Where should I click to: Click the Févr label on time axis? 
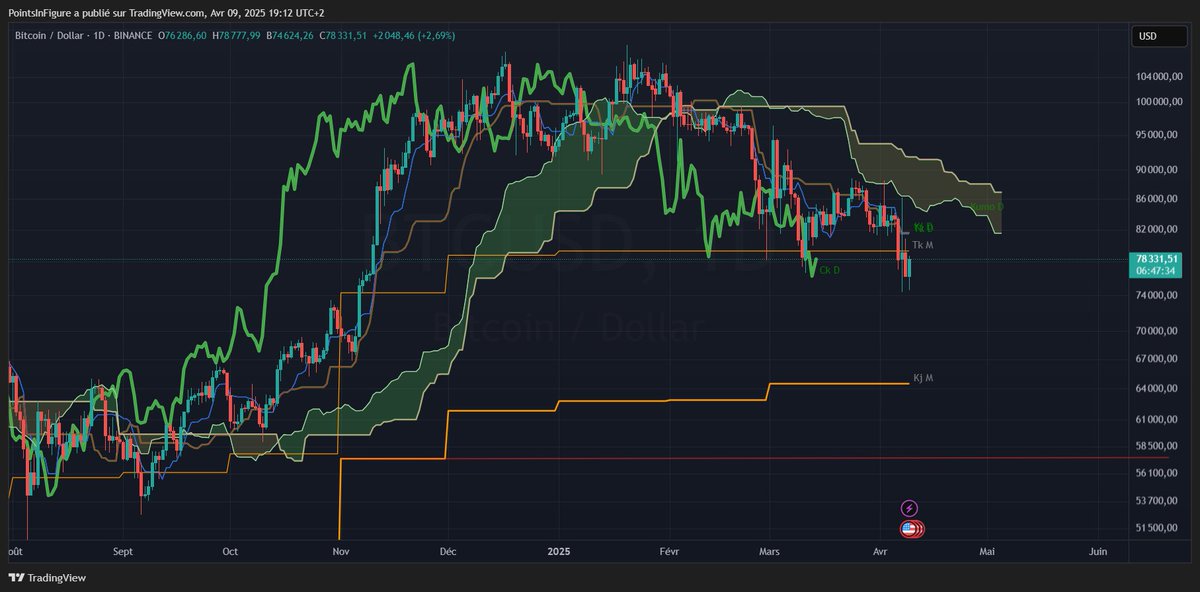pyautogui.click(x=669, y=551)
